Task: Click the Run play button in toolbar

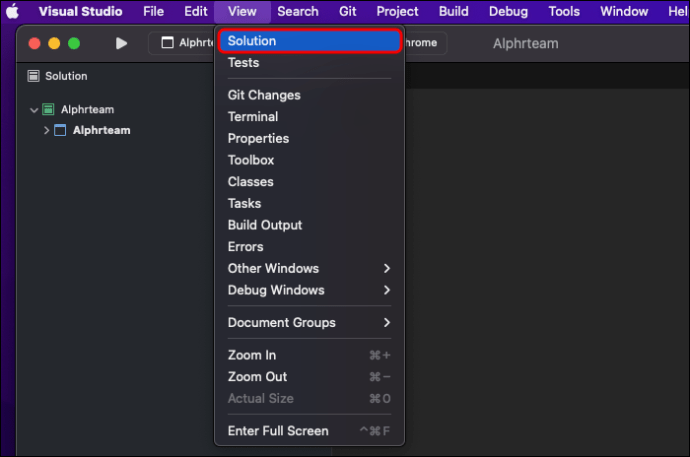Action: pos(121,44)
